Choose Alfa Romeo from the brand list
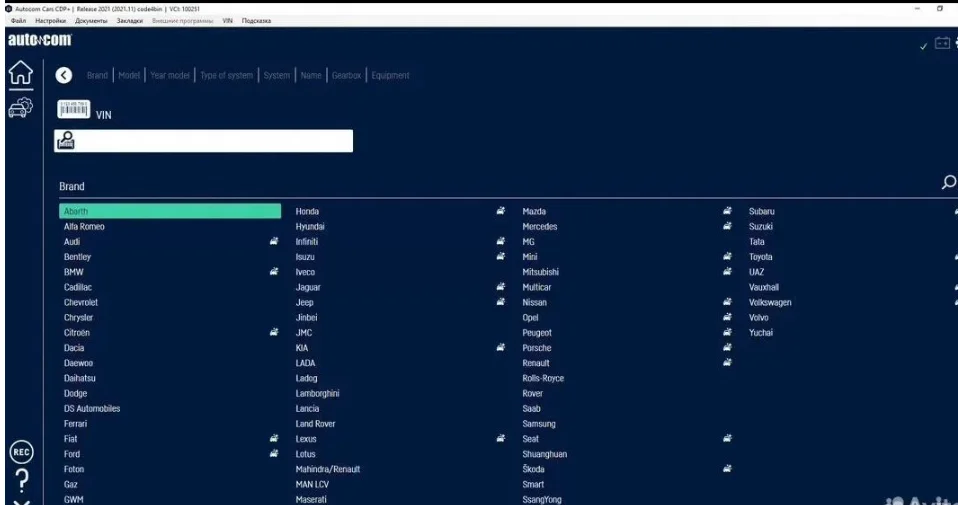Screen dimensions: 958x505 (x=84, y=227)
